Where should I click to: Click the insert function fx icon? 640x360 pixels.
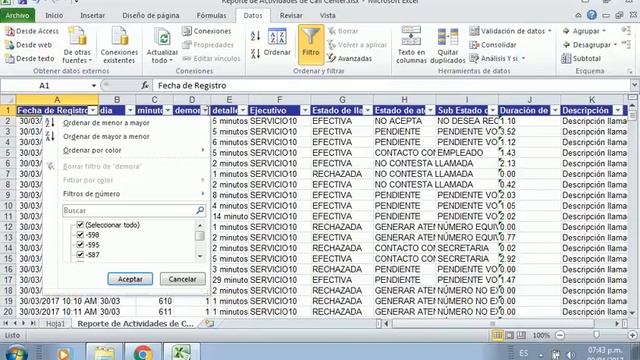coord(144,85)
